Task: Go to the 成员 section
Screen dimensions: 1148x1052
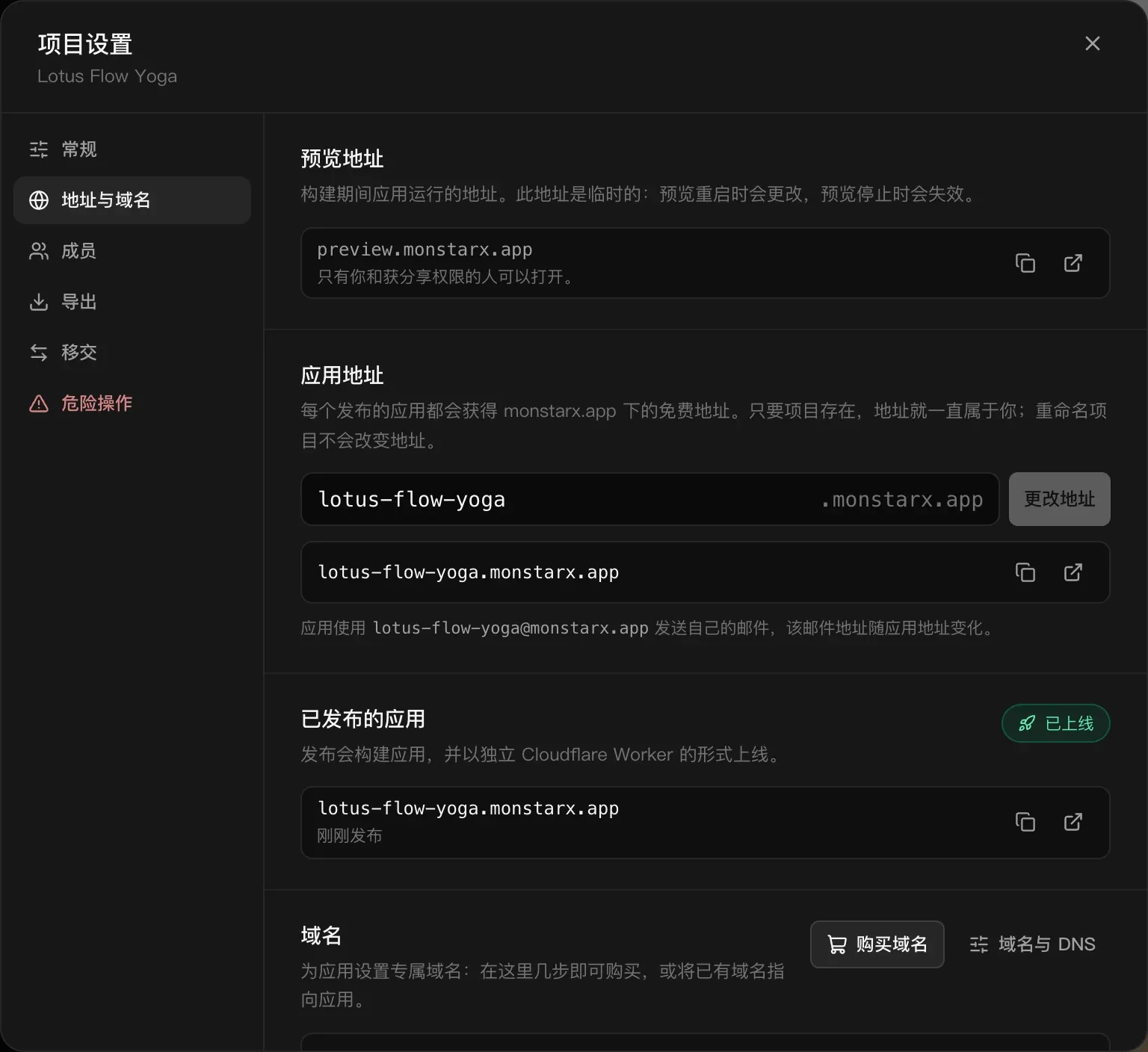Action: coord(132,251)
